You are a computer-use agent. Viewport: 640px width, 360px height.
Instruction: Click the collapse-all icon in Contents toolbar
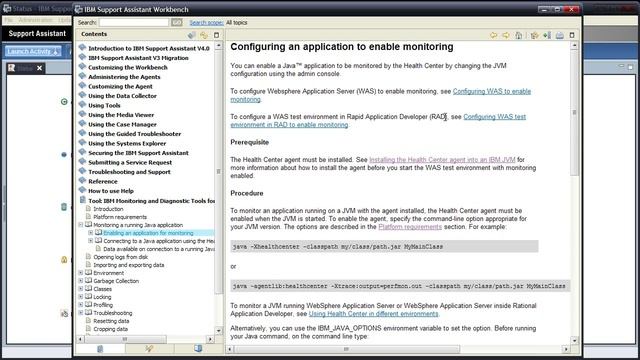click(191, 35)
